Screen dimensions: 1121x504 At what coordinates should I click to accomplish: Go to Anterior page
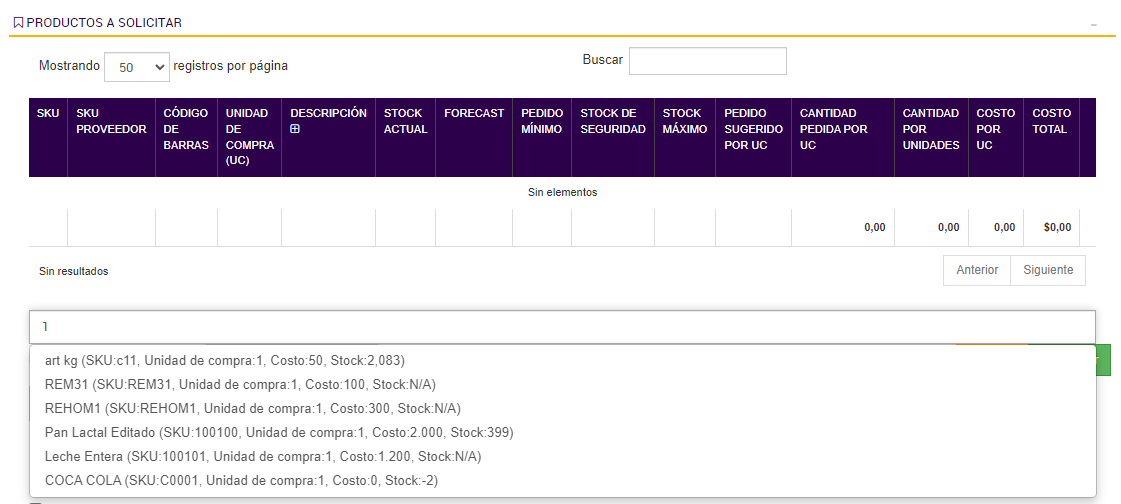click(977, 270)
